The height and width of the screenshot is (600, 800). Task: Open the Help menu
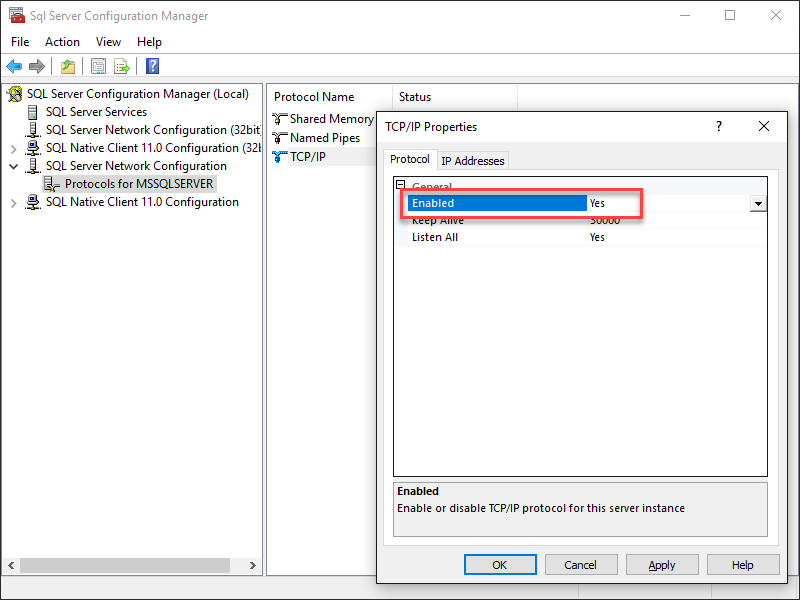(149, 42)
